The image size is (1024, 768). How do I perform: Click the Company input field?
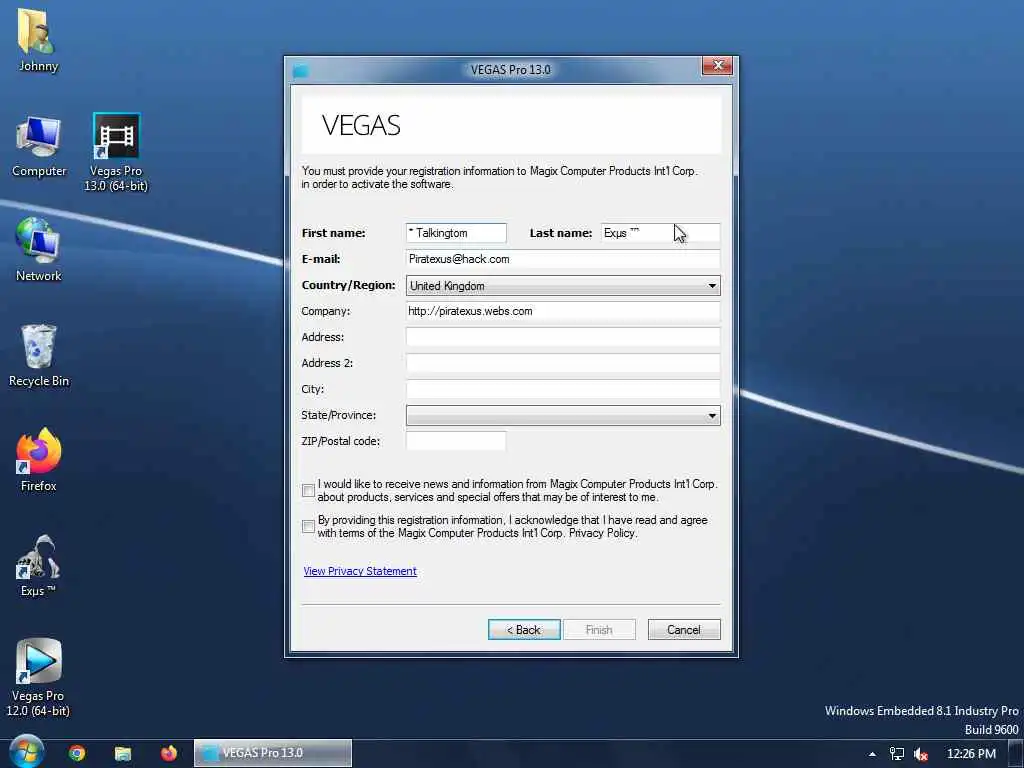[563, 312]
